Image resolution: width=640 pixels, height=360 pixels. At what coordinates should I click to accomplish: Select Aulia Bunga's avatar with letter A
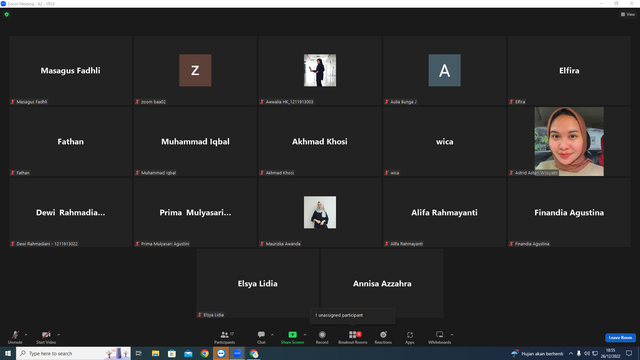tap(444, 70)
